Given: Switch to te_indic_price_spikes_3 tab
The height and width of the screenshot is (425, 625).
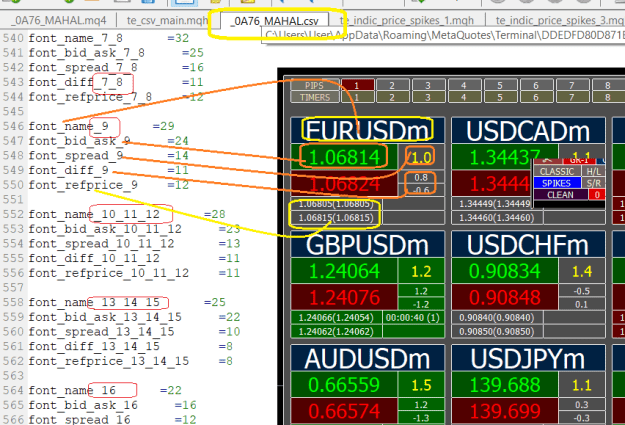Looking at the screenshot, I should [x=558, y=20].
